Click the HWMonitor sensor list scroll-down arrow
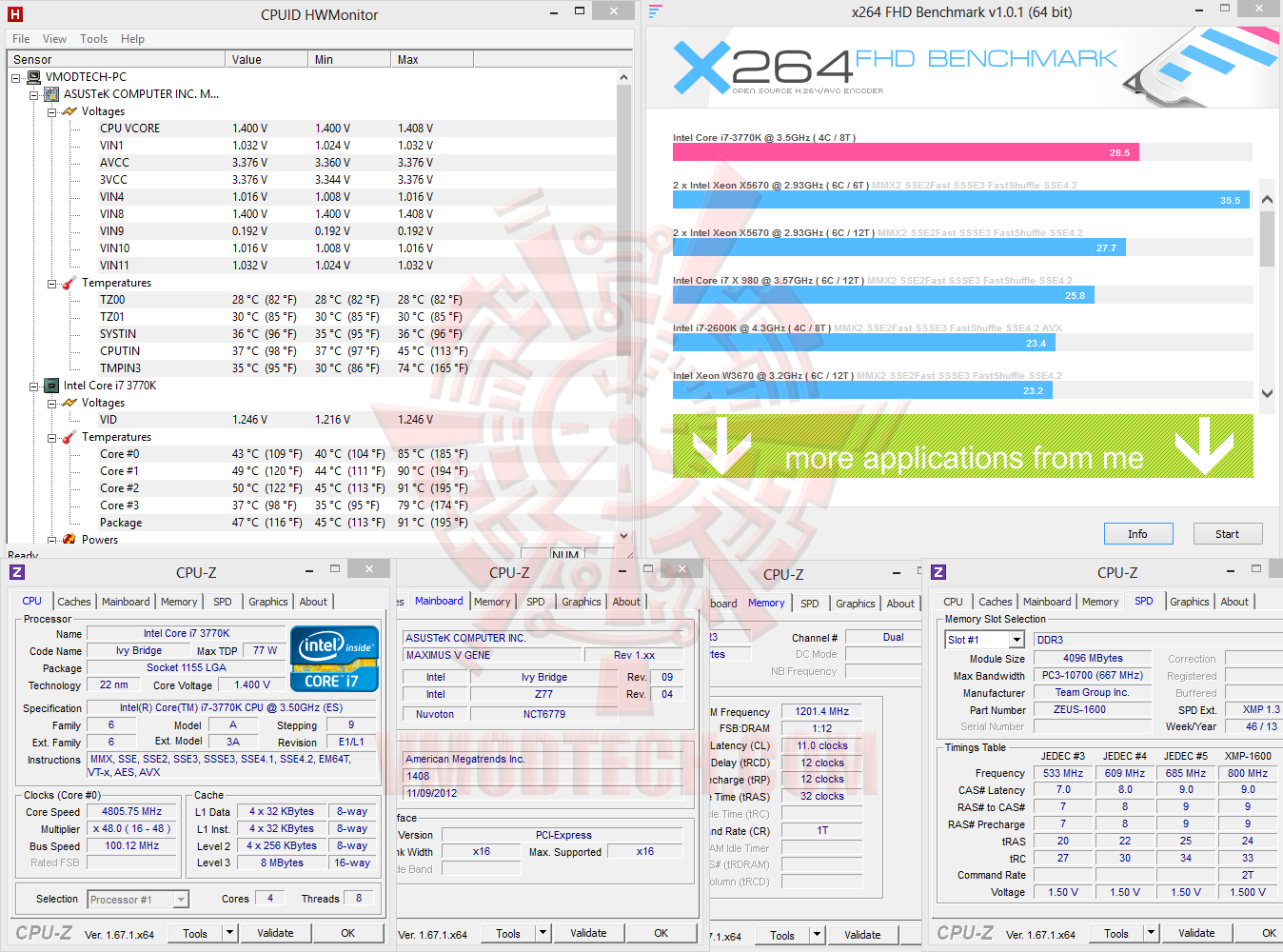This screenshot has width=1283, height=952. (623, 536)
